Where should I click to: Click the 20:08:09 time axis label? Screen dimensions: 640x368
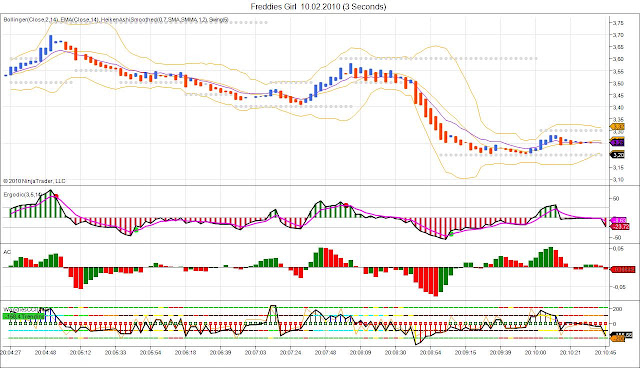360,352
